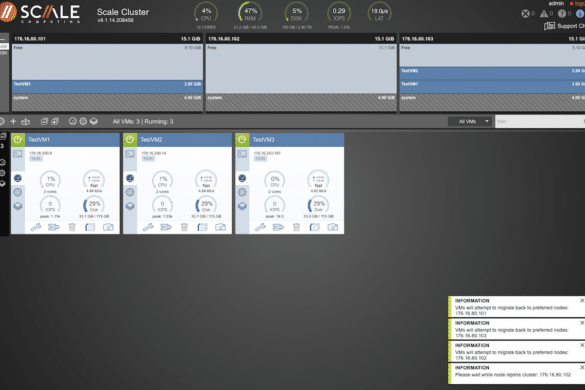This screenshot has width=585, height=390.
Task: Select TestVM2 RAM bar on node 176.16.80.103
Action: click(492, 73)
